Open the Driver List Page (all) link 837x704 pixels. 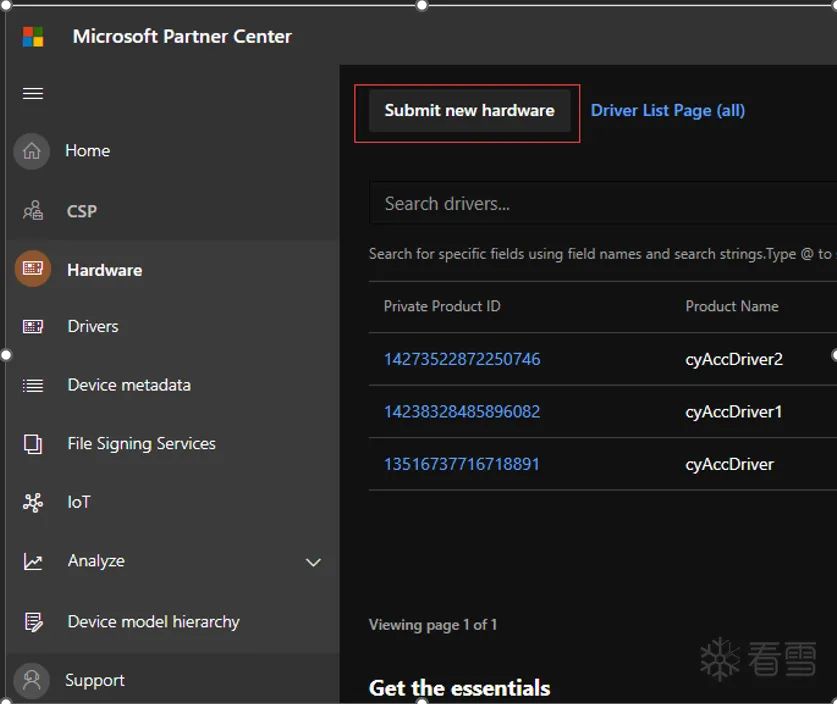click(667, 111)
